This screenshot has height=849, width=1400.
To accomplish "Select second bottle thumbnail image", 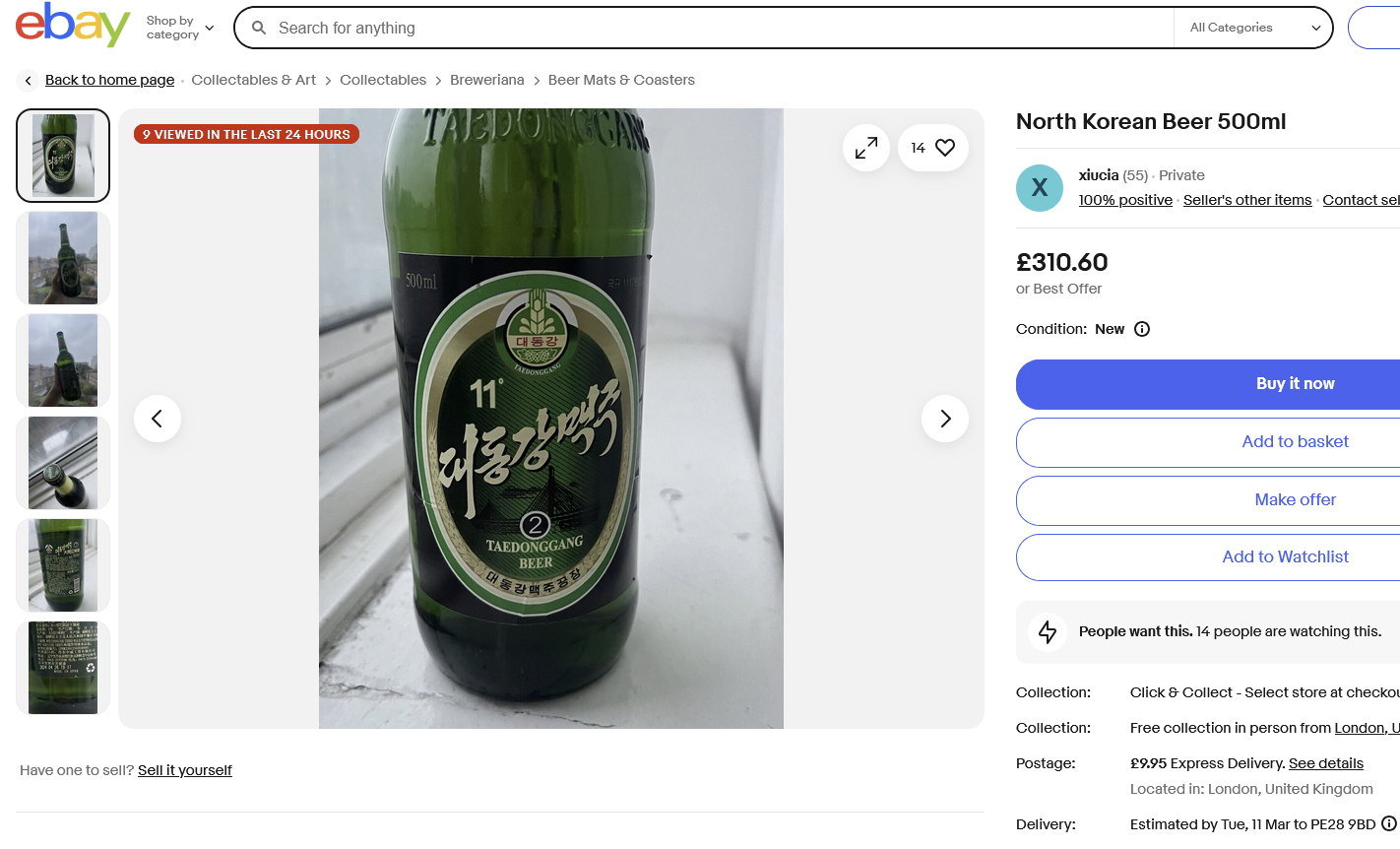I will click(x=63, y=258).
